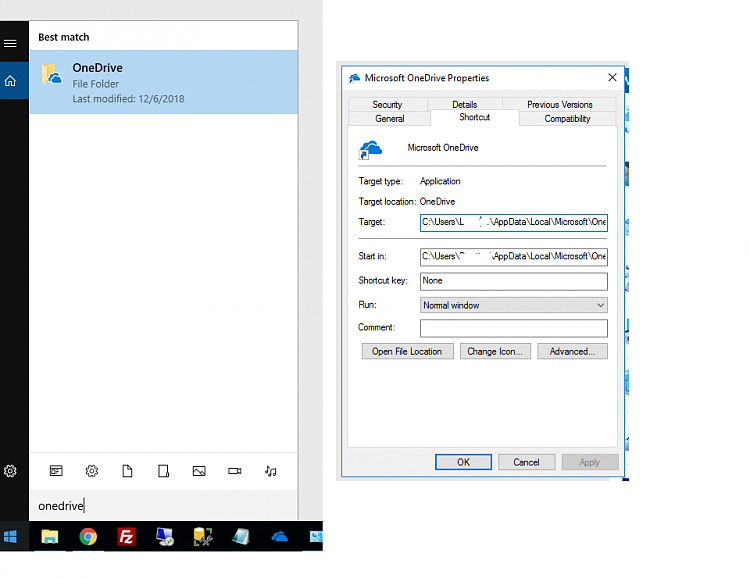Expand the Run dropdown showing Normal window
This screenshot has width=750, height=578.
pos(514,305)
